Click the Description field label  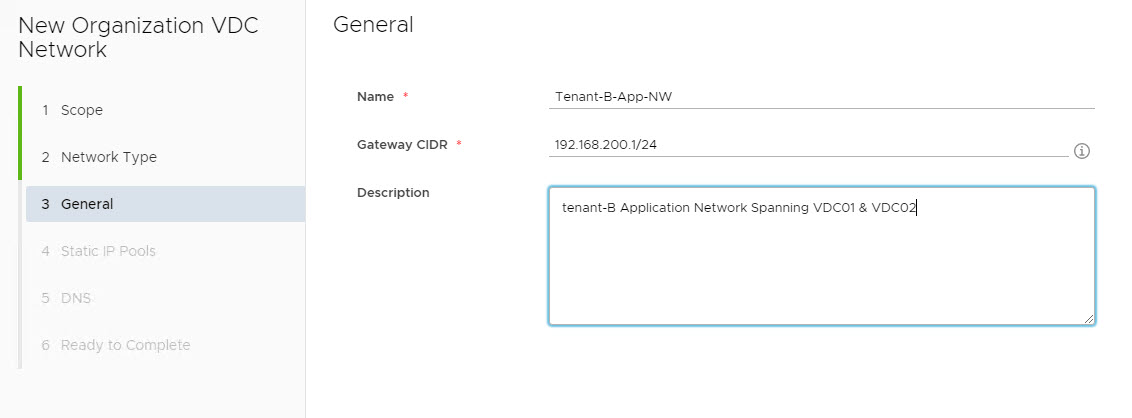(x=393, y=193)
